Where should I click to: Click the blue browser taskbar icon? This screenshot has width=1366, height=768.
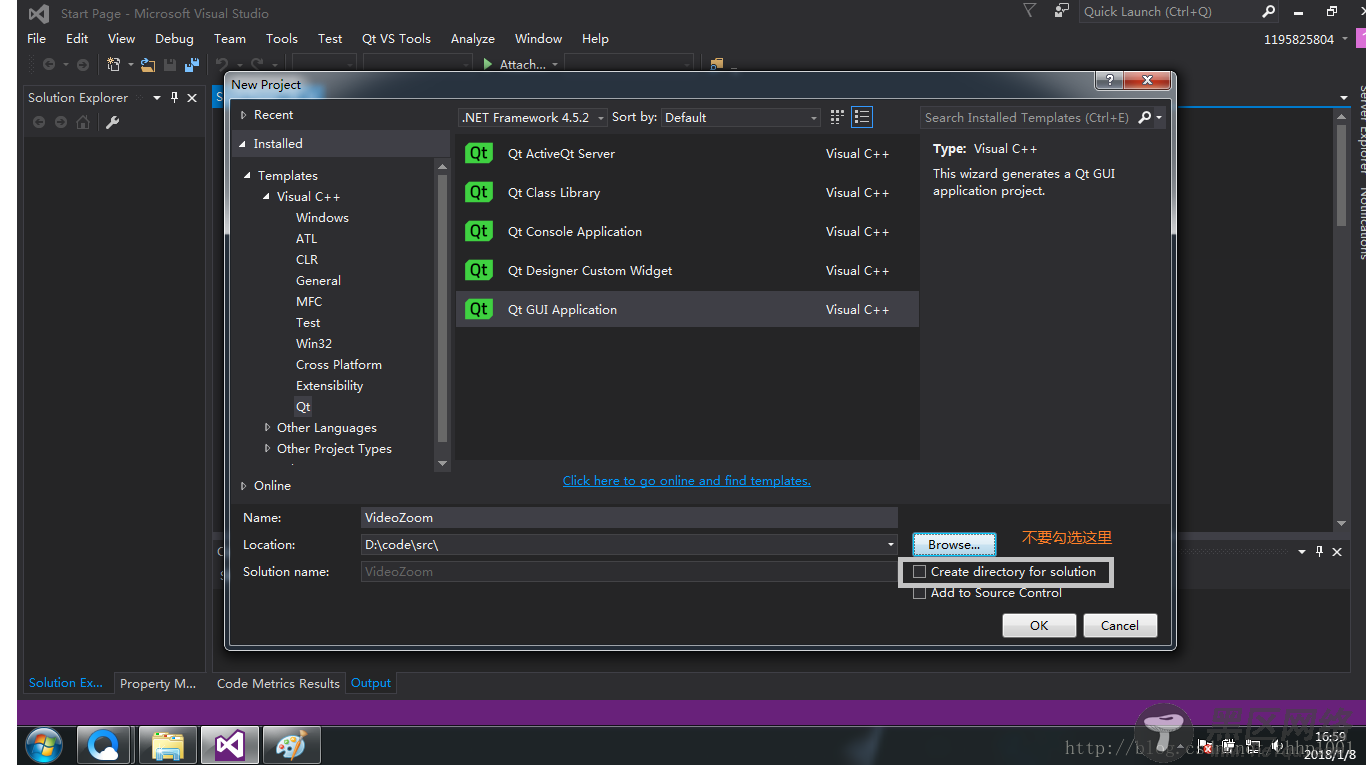click(104, 746)
